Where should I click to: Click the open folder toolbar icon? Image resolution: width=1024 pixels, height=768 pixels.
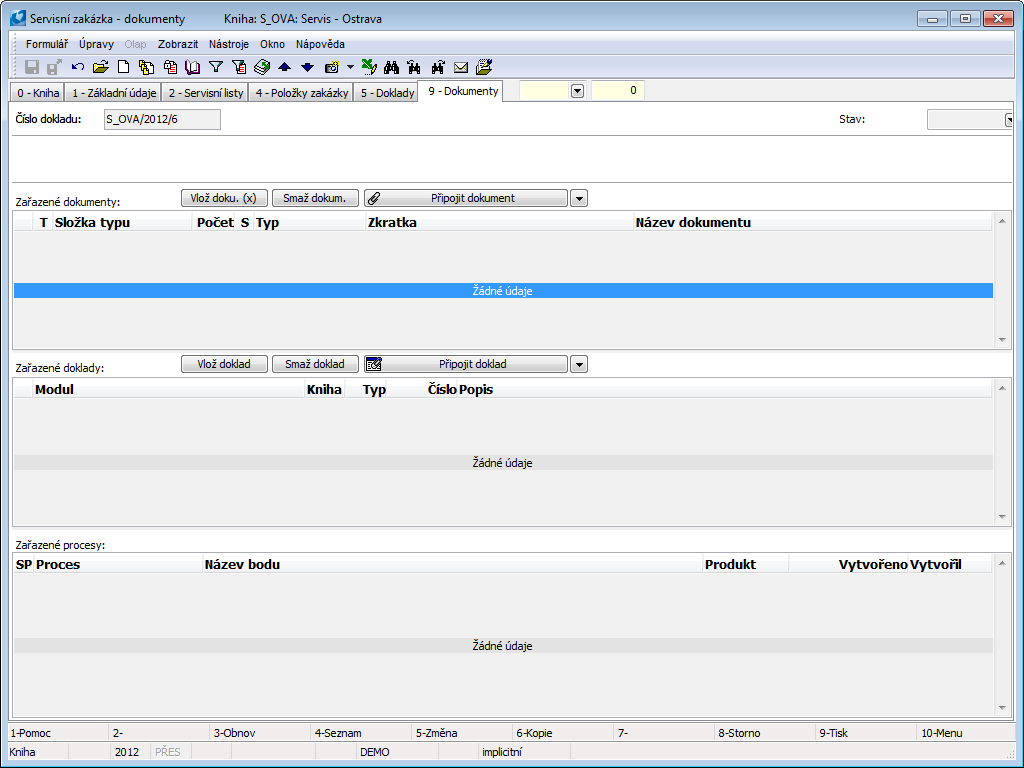pos(100,67)
